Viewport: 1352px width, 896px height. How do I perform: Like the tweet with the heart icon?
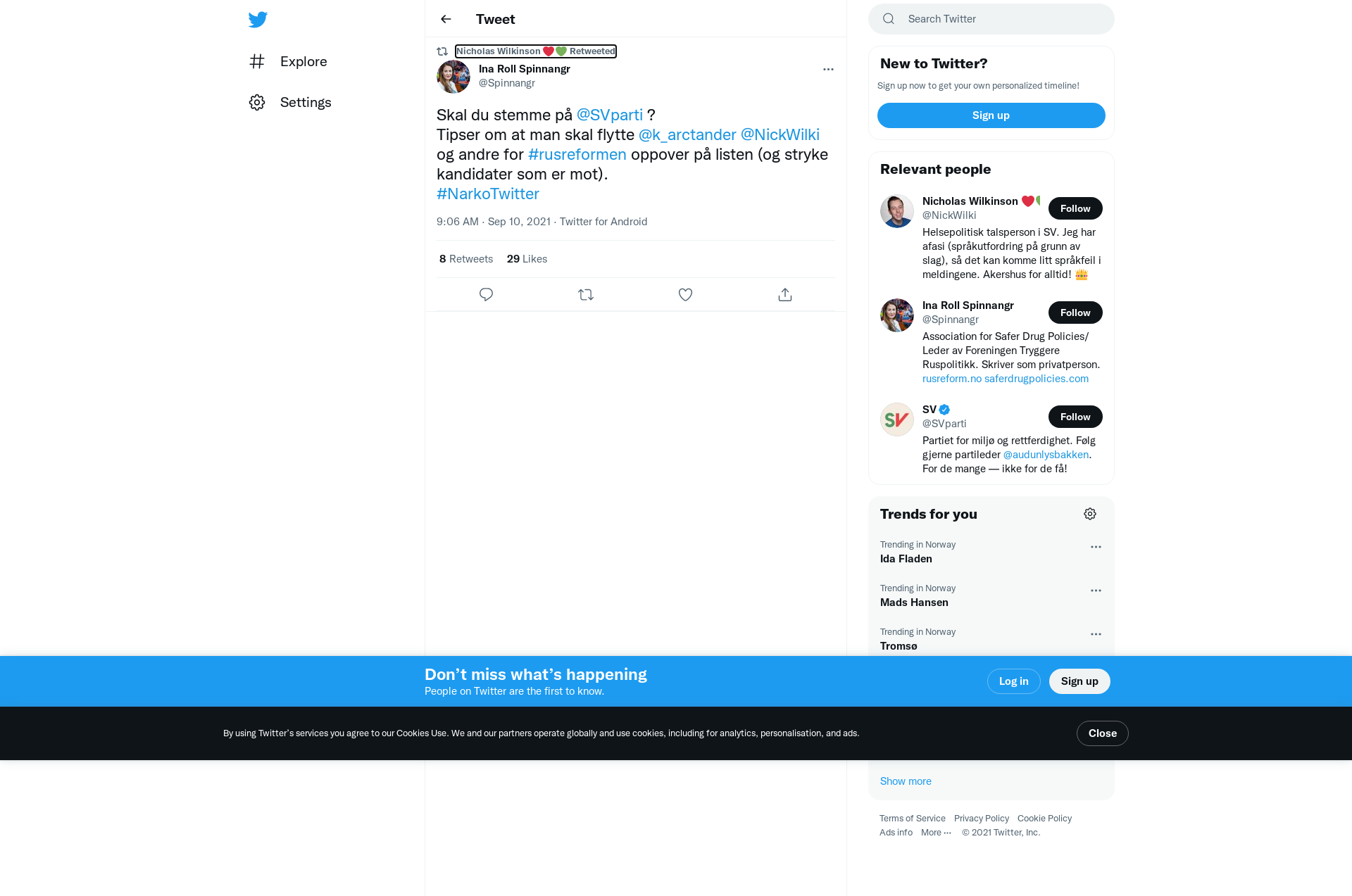click(685, 295)
